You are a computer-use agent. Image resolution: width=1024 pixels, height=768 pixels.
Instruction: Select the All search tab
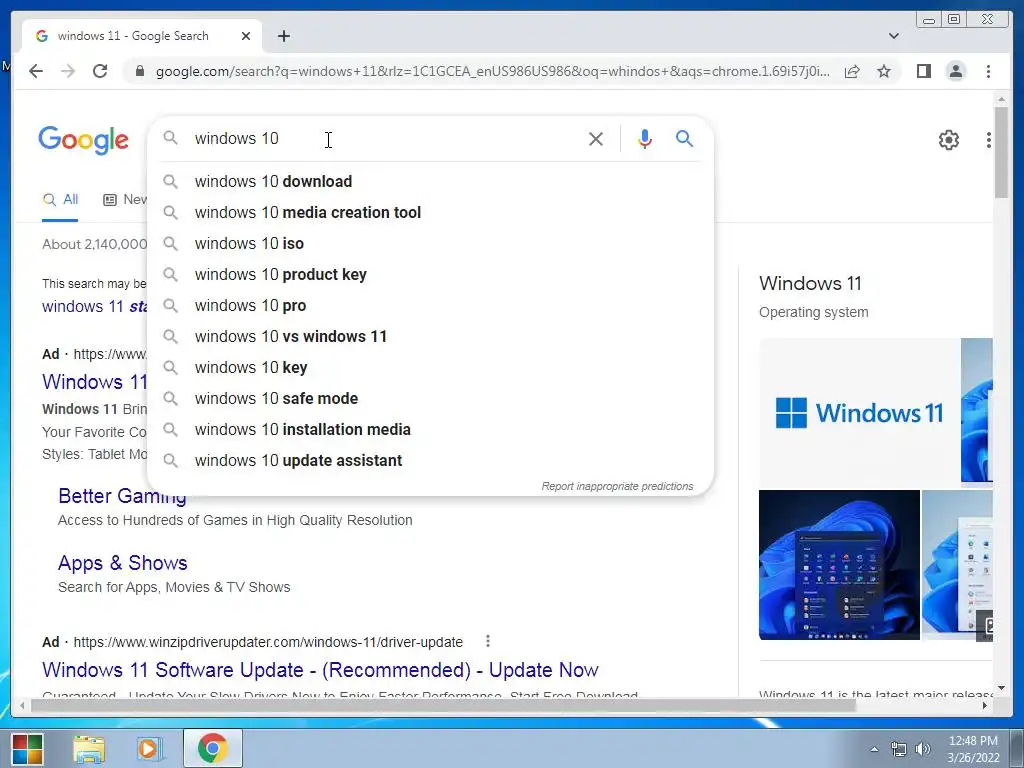click(x=60, y=199)
